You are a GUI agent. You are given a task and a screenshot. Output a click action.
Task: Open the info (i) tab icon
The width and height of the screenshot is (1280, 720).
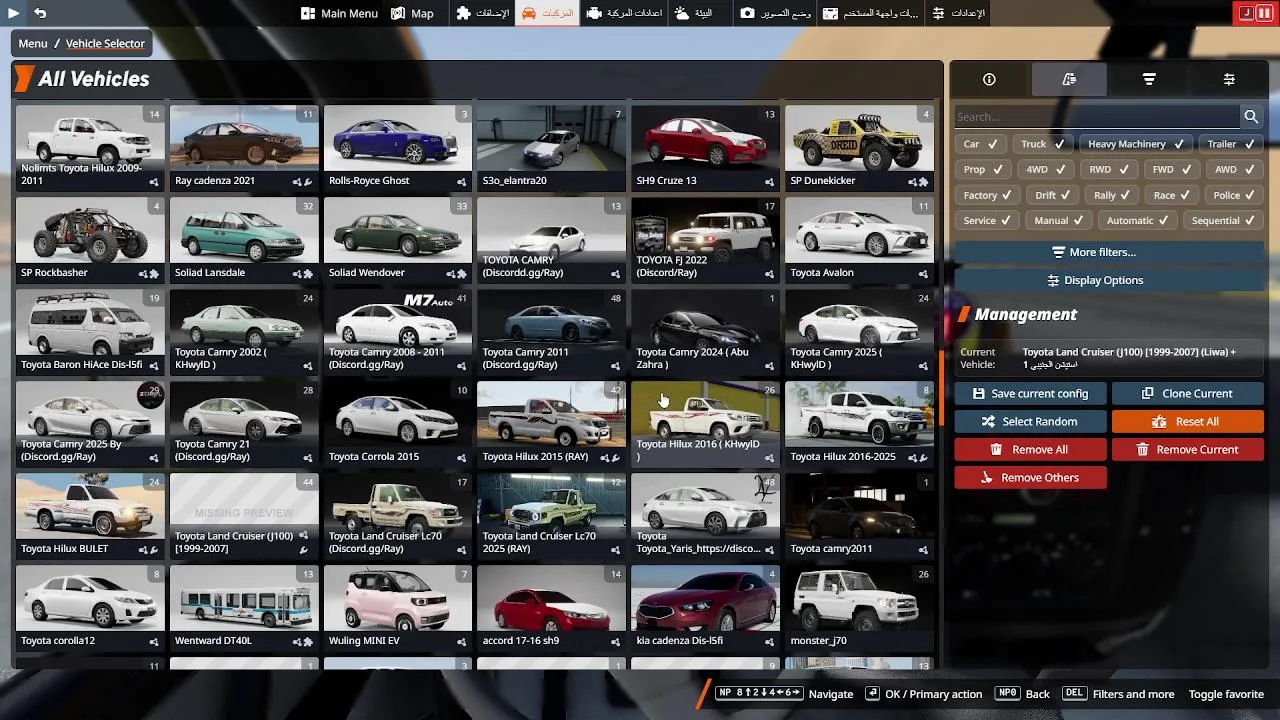click(x=989, y=79)
